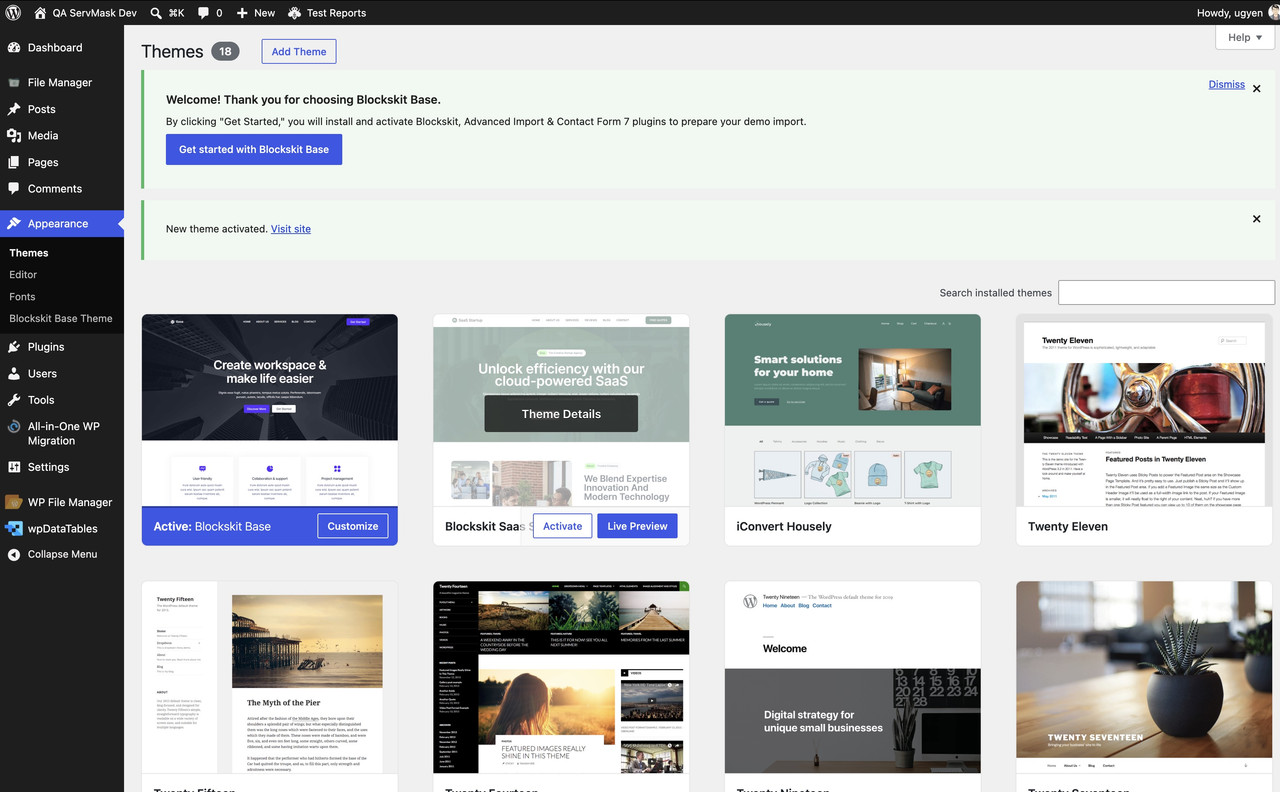Click the WP File Manager folder icon
This screenshot has height=792, width=1280.
[x=14, y=502]
